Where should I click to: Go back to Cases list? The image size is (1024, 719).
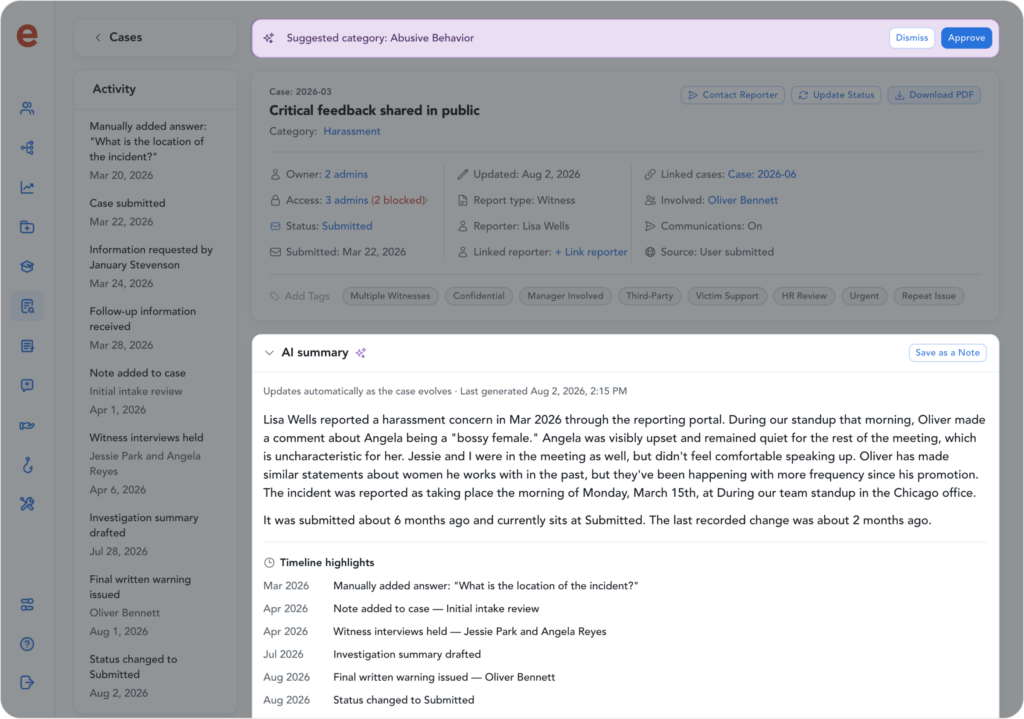[118, 37]
